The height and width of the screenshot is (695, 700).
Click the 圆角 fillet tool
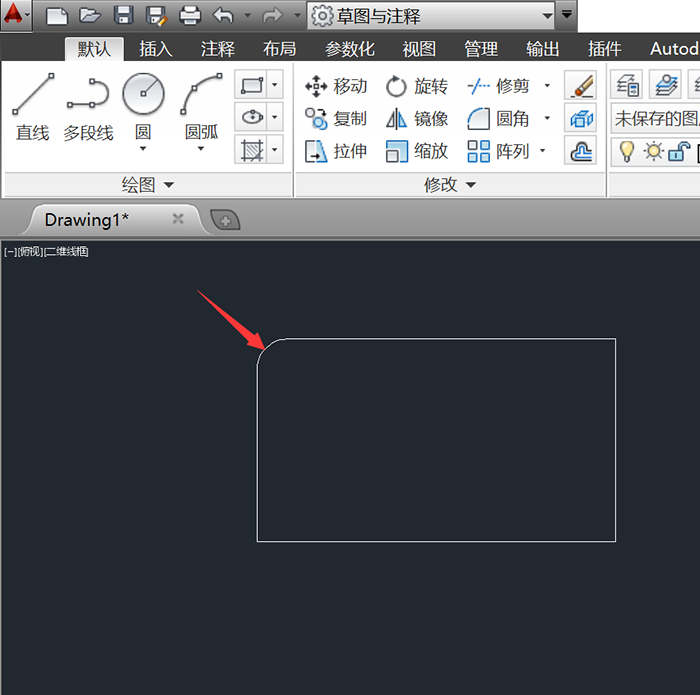pyautogui.click(x=499, y=119)
